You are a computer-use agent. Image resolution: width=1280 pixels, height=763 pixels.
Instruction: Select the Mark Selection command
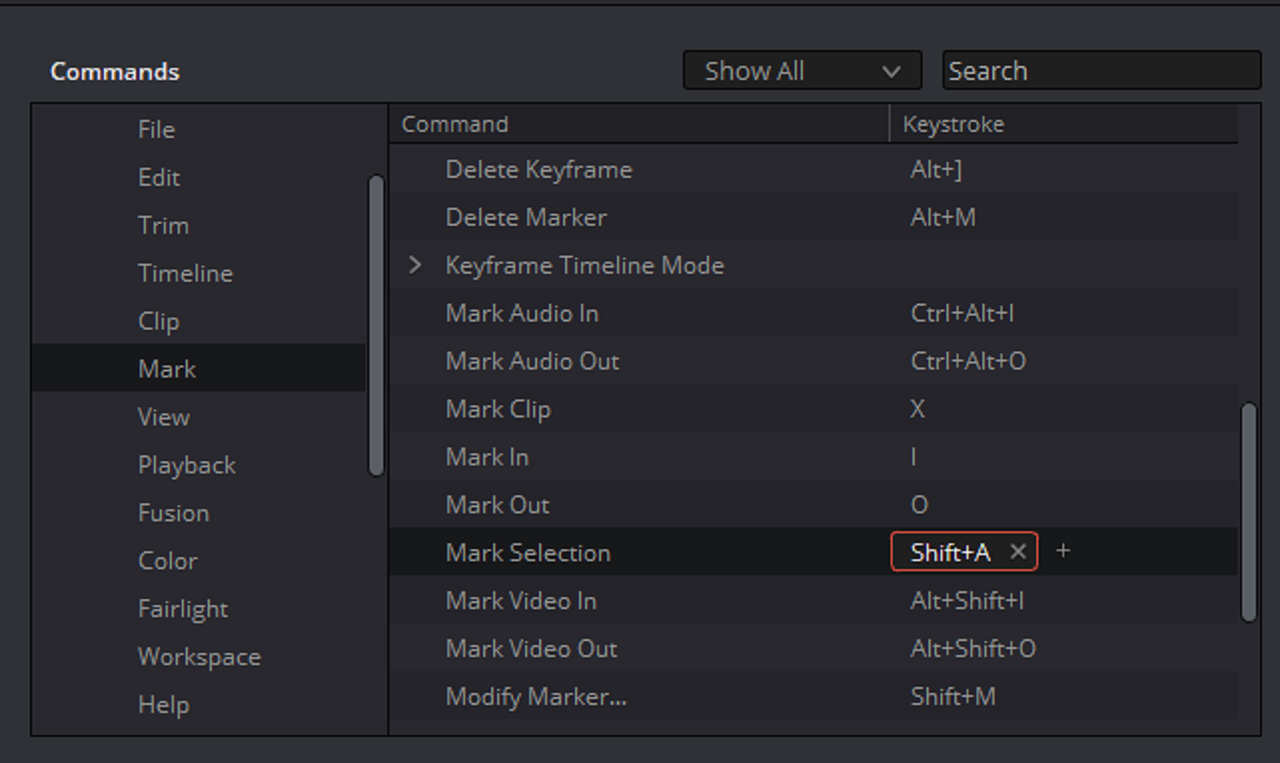[x=528, y=553]
